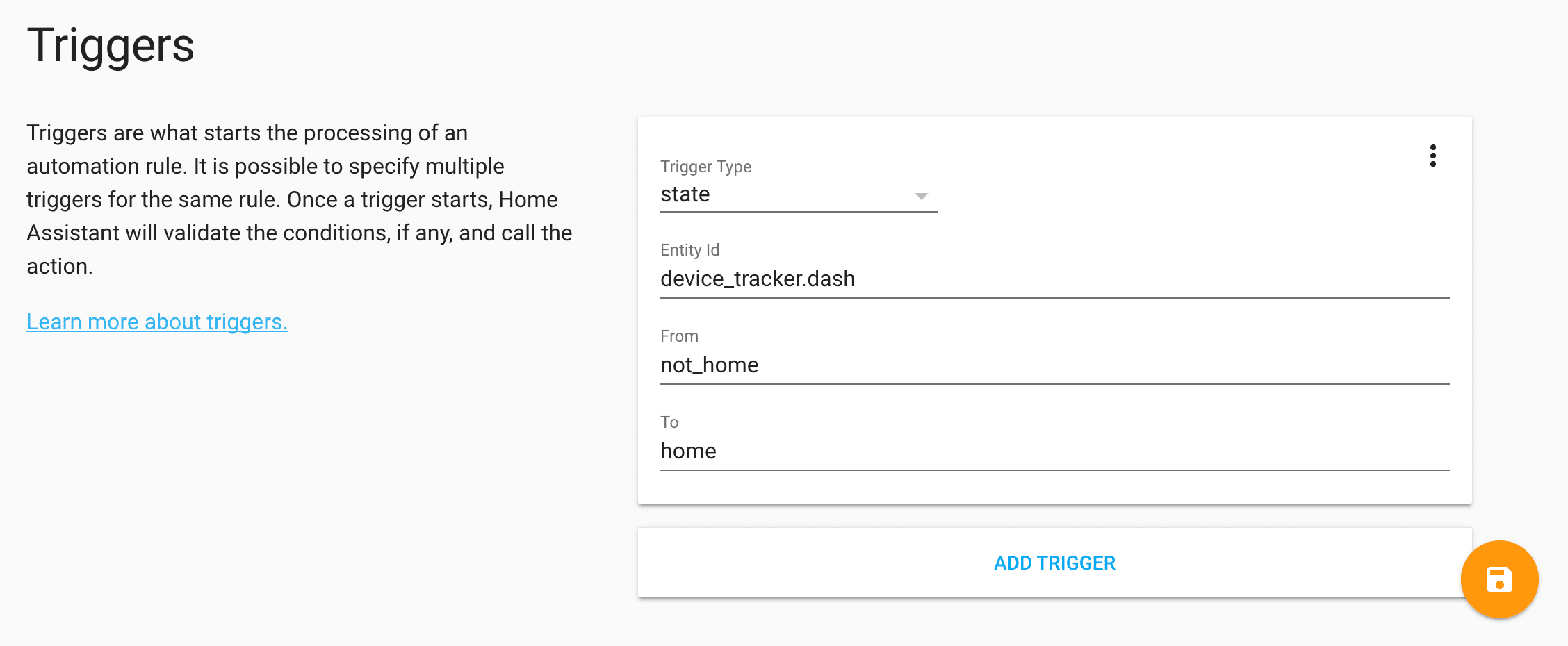This screenshot has width=1568, height=646.
Task: Click the To field label
Action: [669, 422]
